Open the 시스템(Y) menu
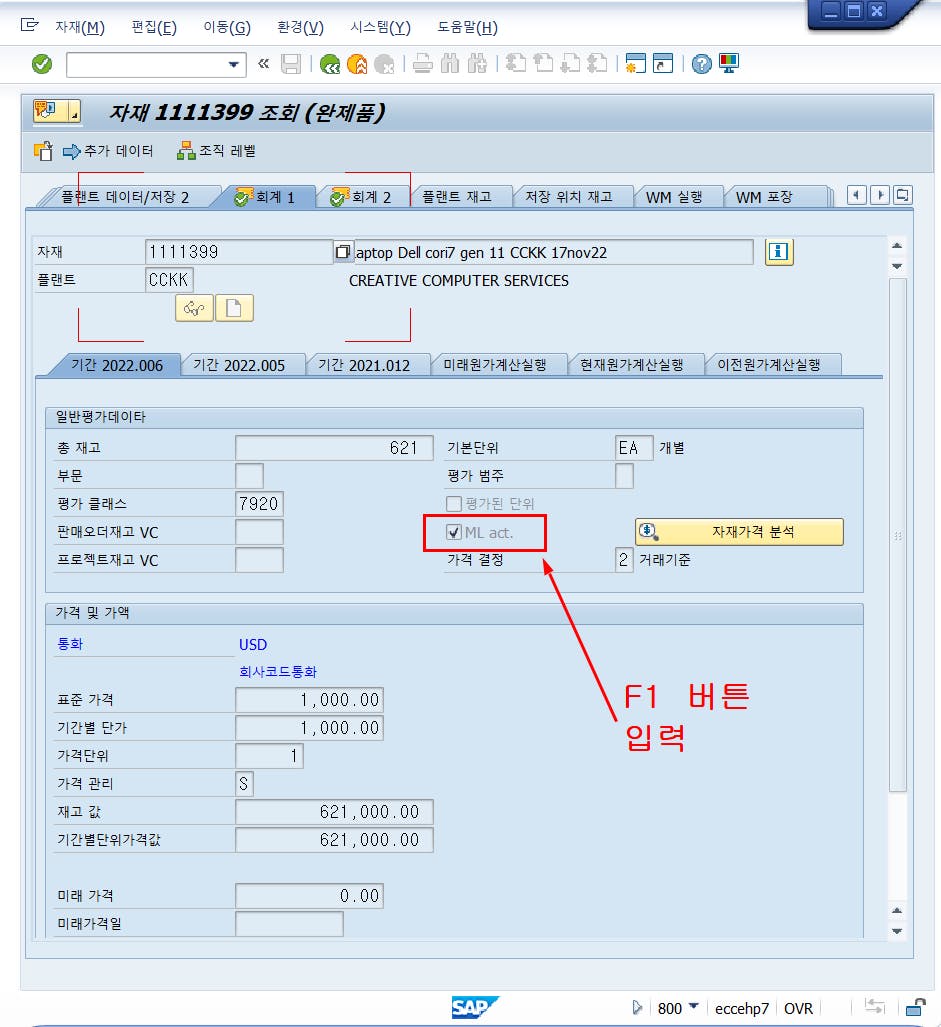Viewport: 941px width, 1027px height. coord(380,28)
